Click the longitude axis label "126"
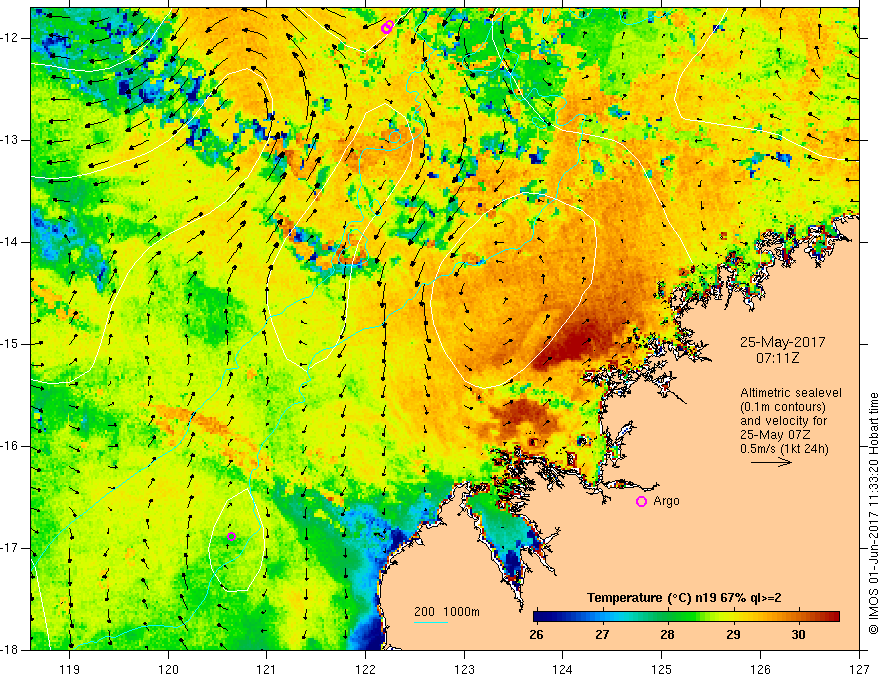The image size is (880, 680). point(760,669)
